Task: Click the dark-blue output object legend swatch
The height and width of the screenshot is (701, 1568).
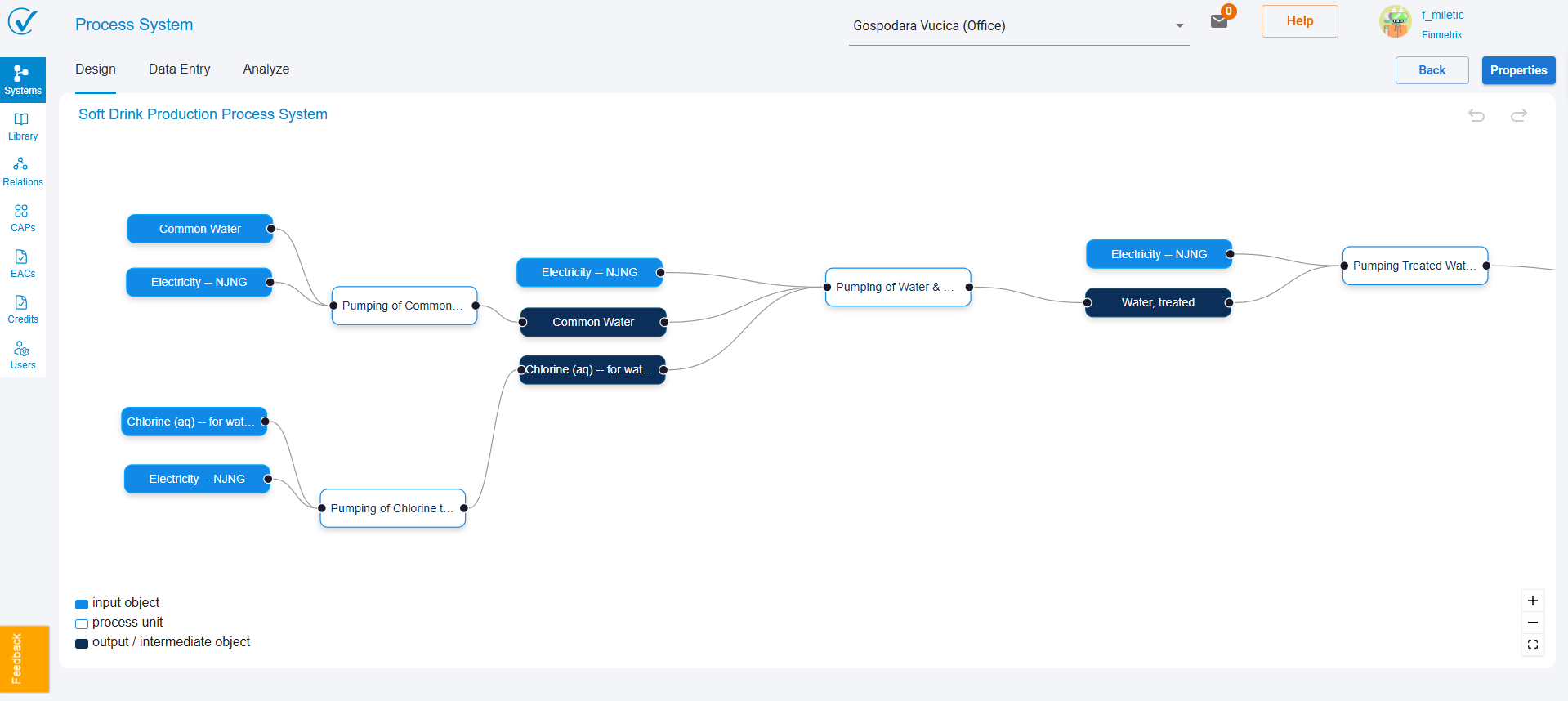Action: coord(82,644)
